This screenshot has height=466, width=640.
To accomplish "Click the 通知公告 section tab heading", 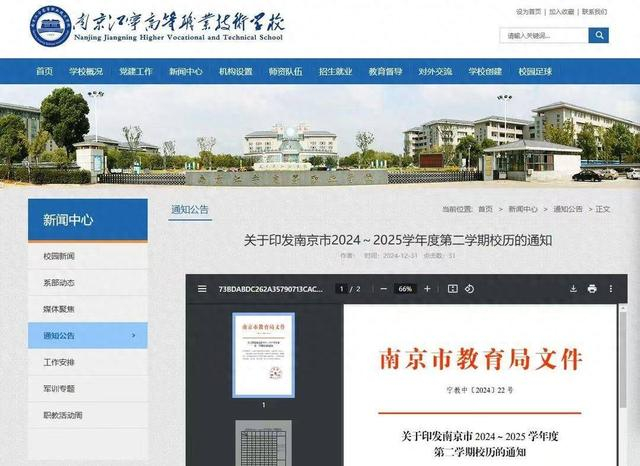I will pos(190,210).
